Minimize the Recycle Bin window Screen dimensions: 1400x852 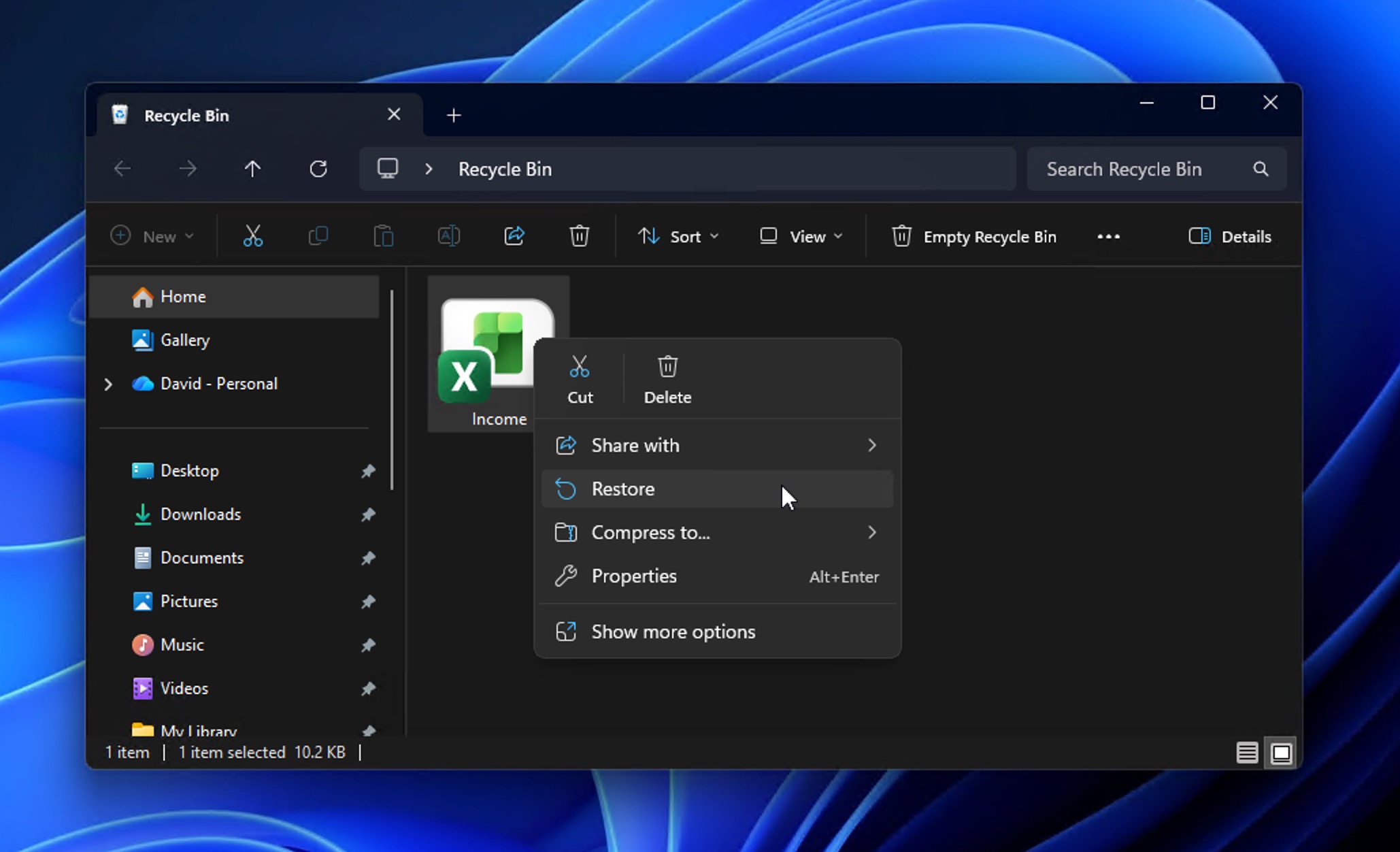pyautogui.click(x=1147, y=103)
